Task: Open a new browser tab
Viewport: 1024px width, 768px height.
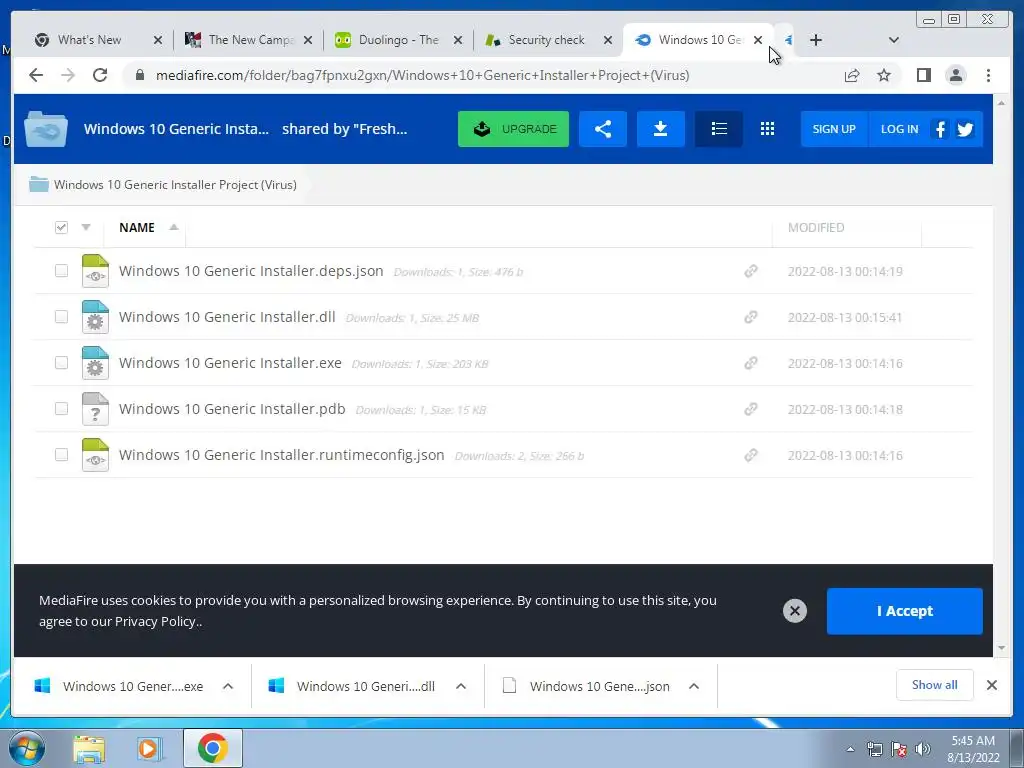Action: (x=816, y=40)
